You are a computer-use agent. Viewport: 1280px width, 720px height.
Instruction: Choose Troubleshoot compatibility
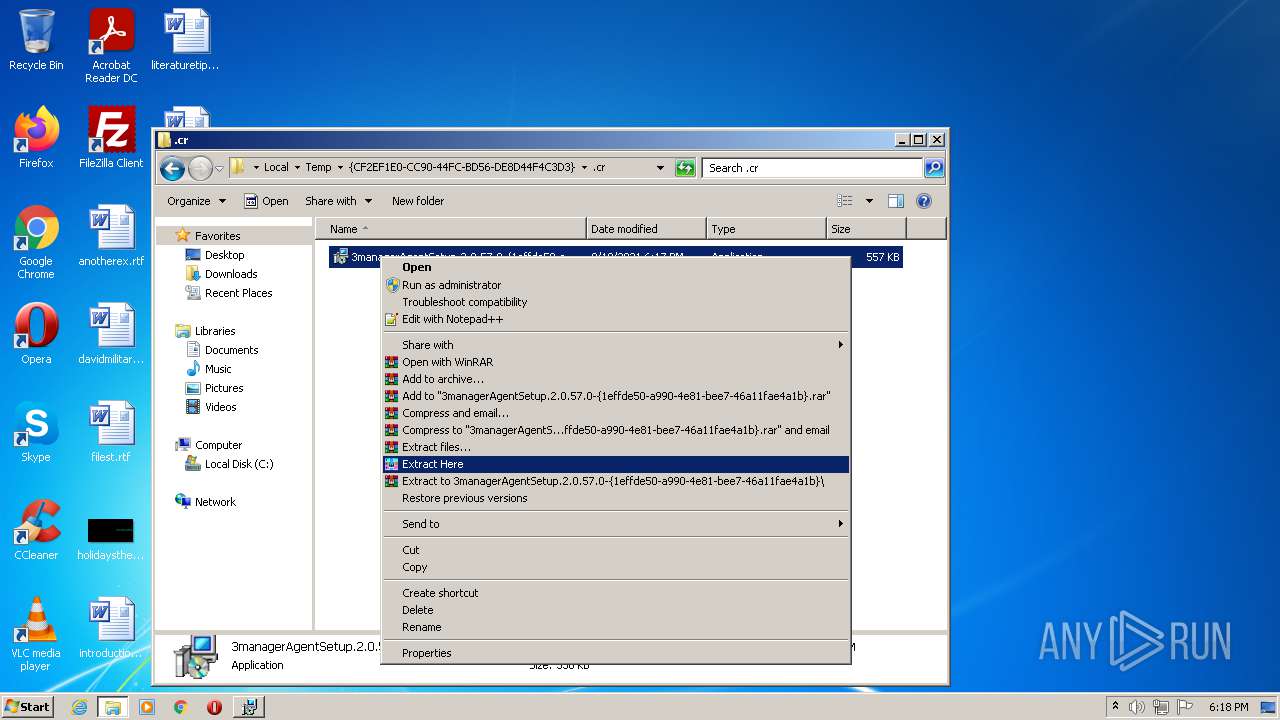coord(616,302)
